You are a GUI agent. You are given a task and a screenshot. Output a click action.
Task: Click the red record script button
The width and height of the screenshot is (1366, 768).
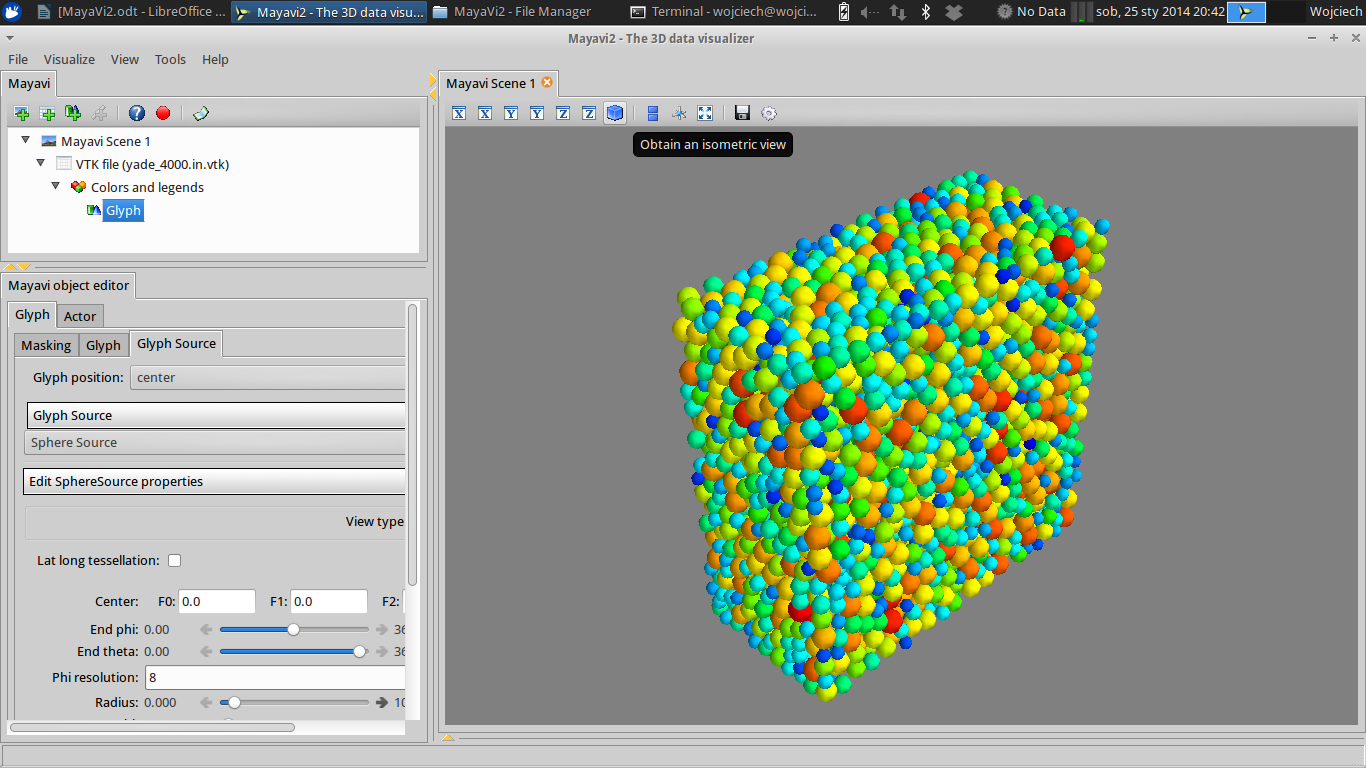pos(163,114)
